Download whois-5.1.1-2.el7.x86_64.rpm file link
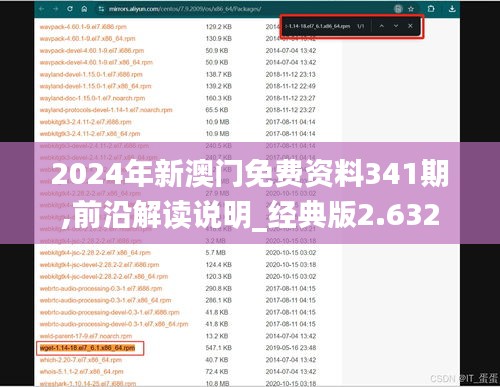This screenshot has width=500, height=387. [x=81, y=372]
